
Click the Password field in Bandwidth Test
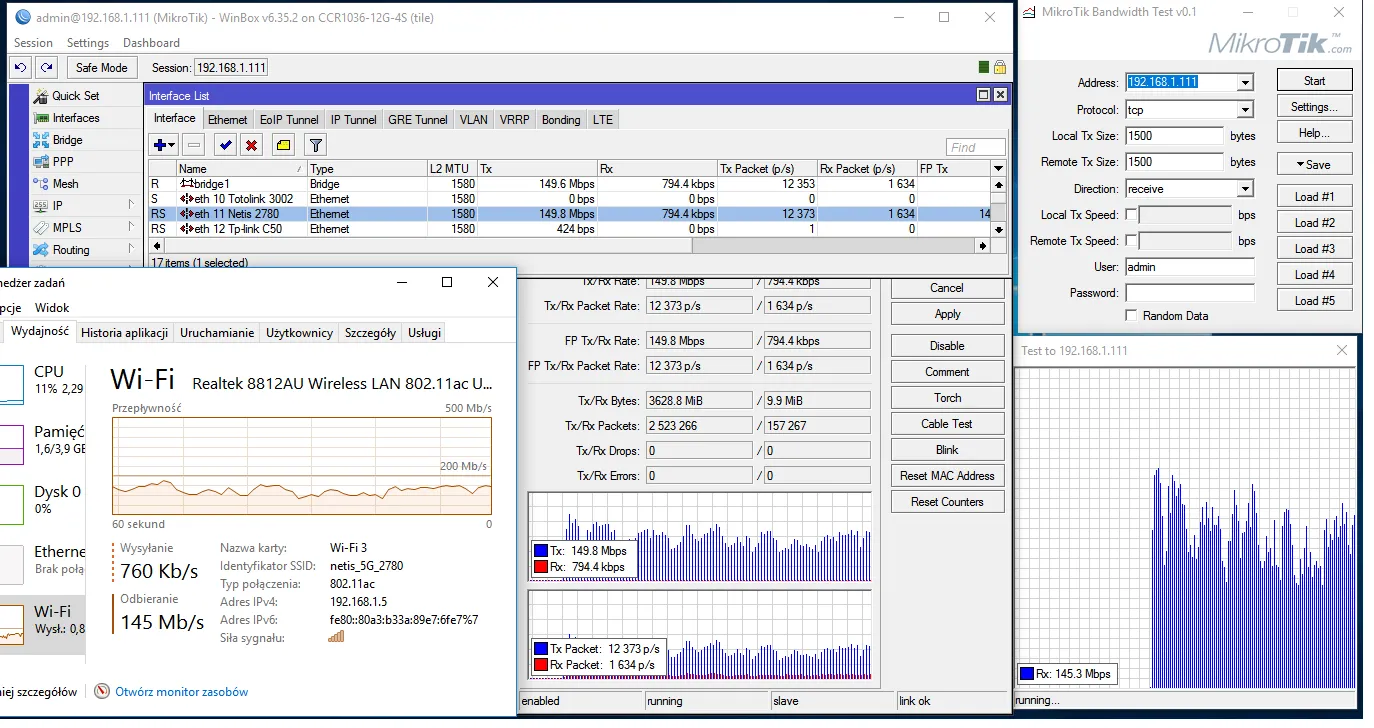pyautogui.click(x=1189, y=293)
